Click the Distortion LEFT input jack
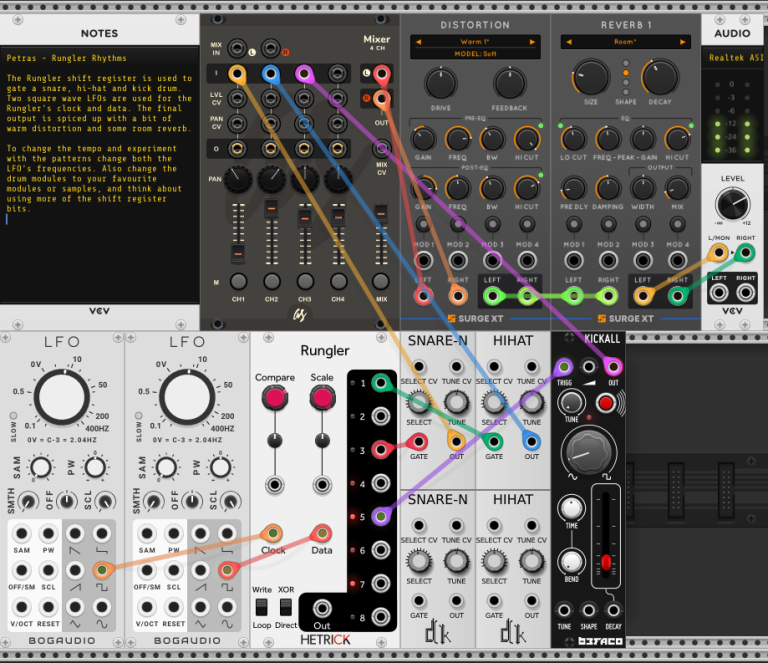This screenshot has width=768, height=663. (423, 296)
